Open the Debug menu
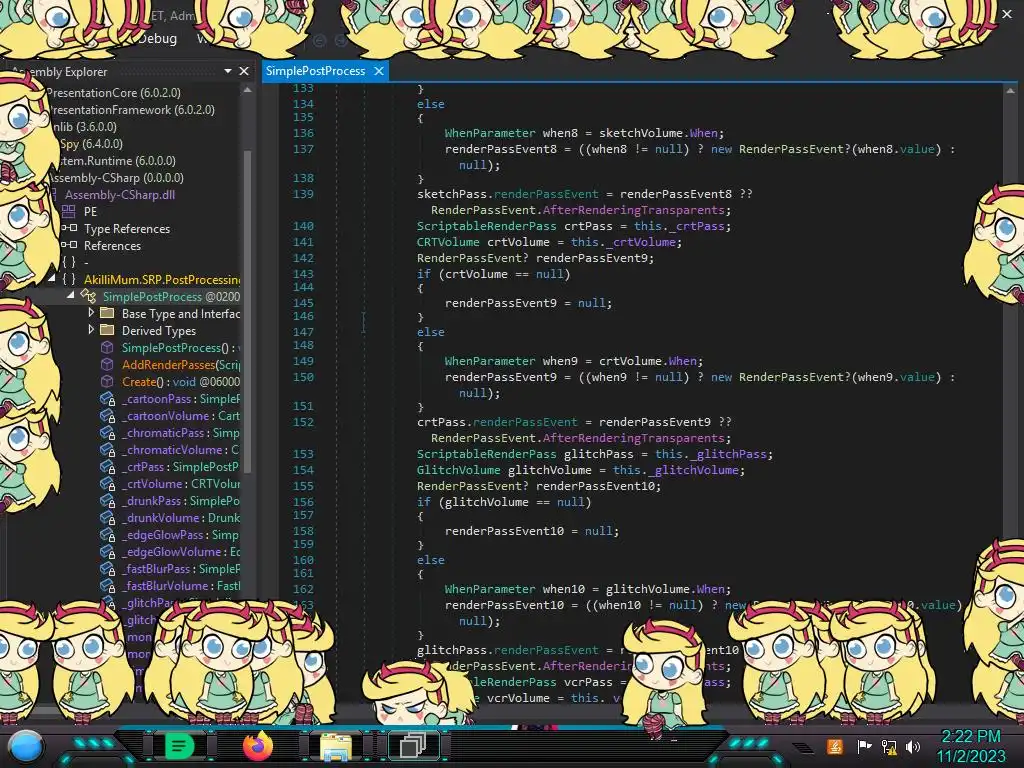The width and height of the screenshot is (1024, 768). [x=157, y=39]
